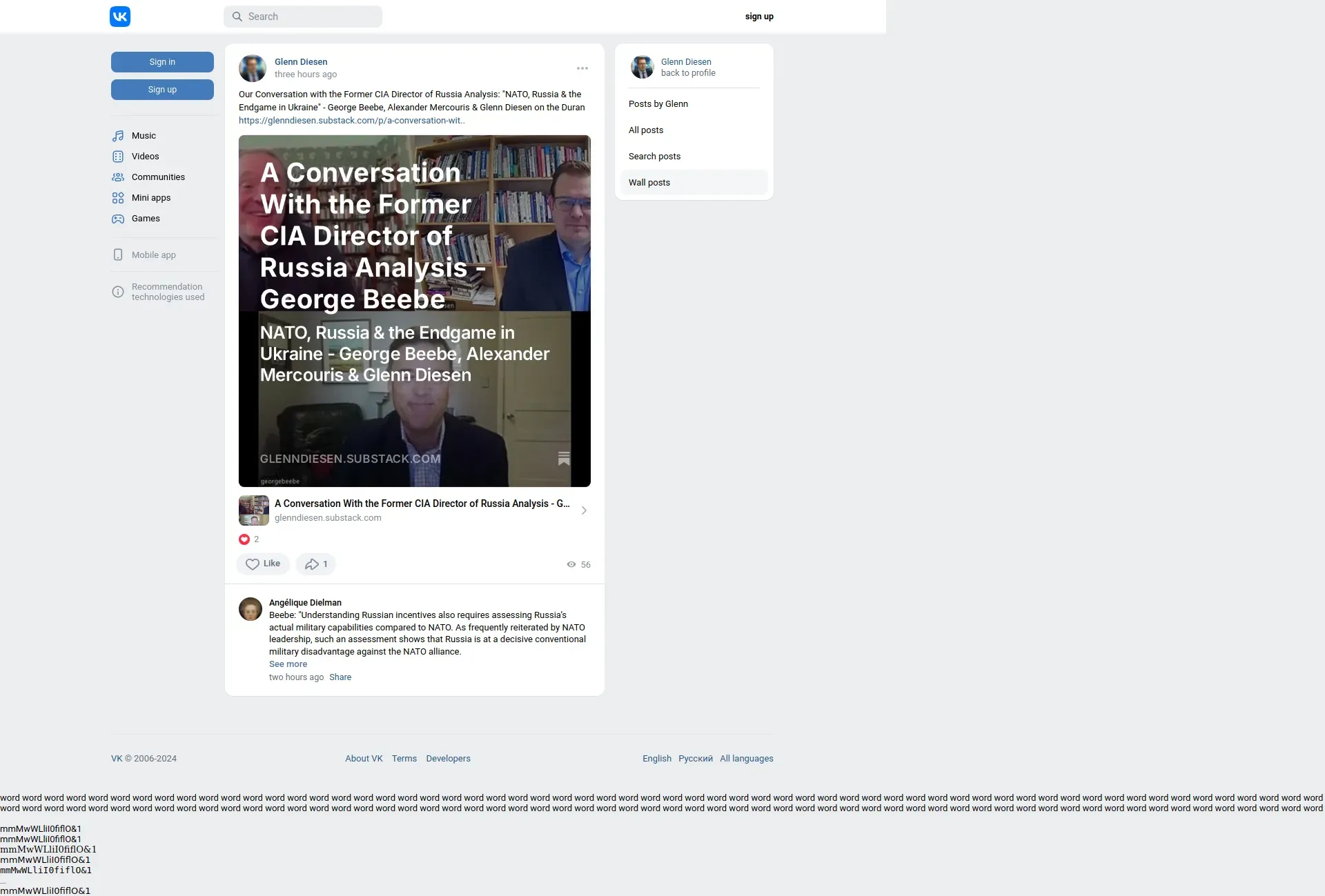The image size is (1325, 896).
Task: Open Angélique Dielman commenter name
Action: tap(305, 603)
